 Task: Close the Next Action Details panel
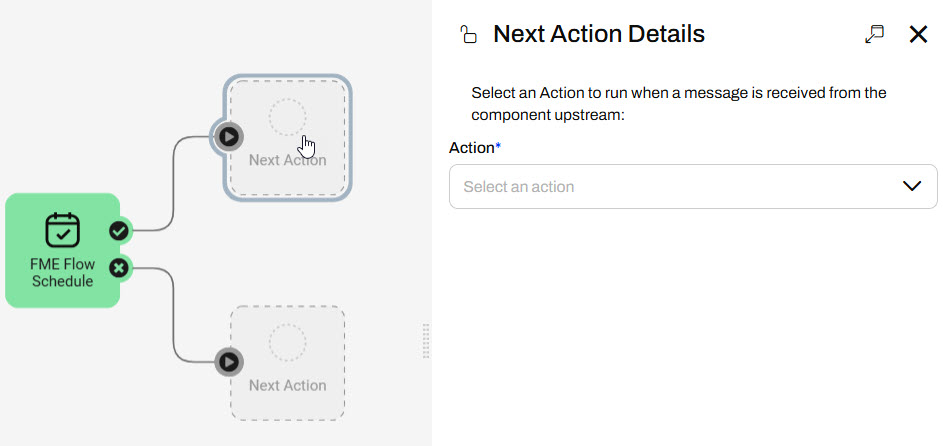pos(919,34)
